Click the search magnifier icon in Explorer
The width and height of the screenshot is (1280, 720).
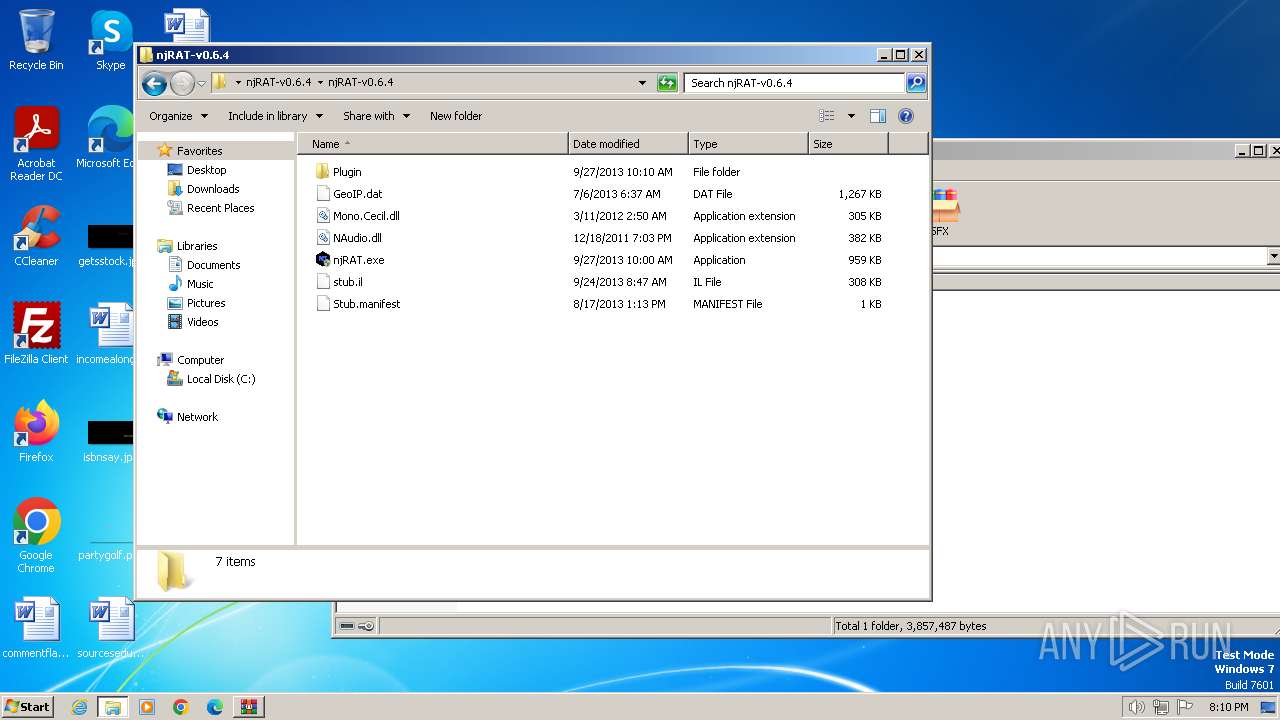pos(915,83)
